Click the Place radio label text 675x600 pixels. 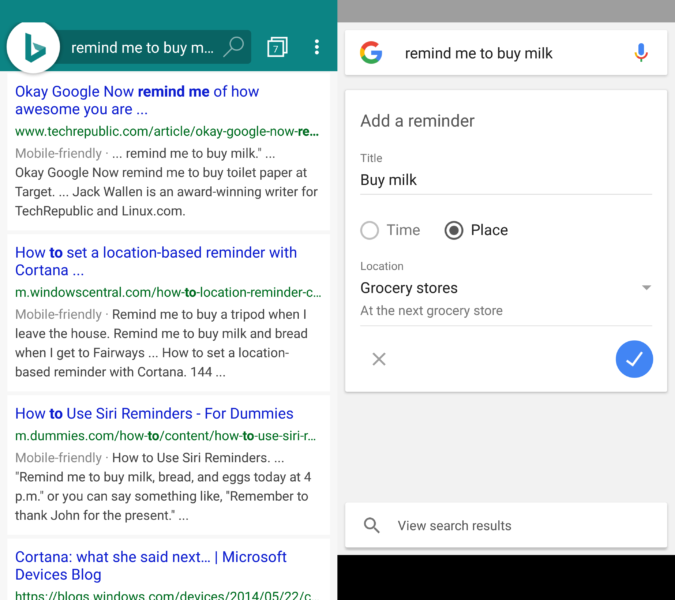489,230
